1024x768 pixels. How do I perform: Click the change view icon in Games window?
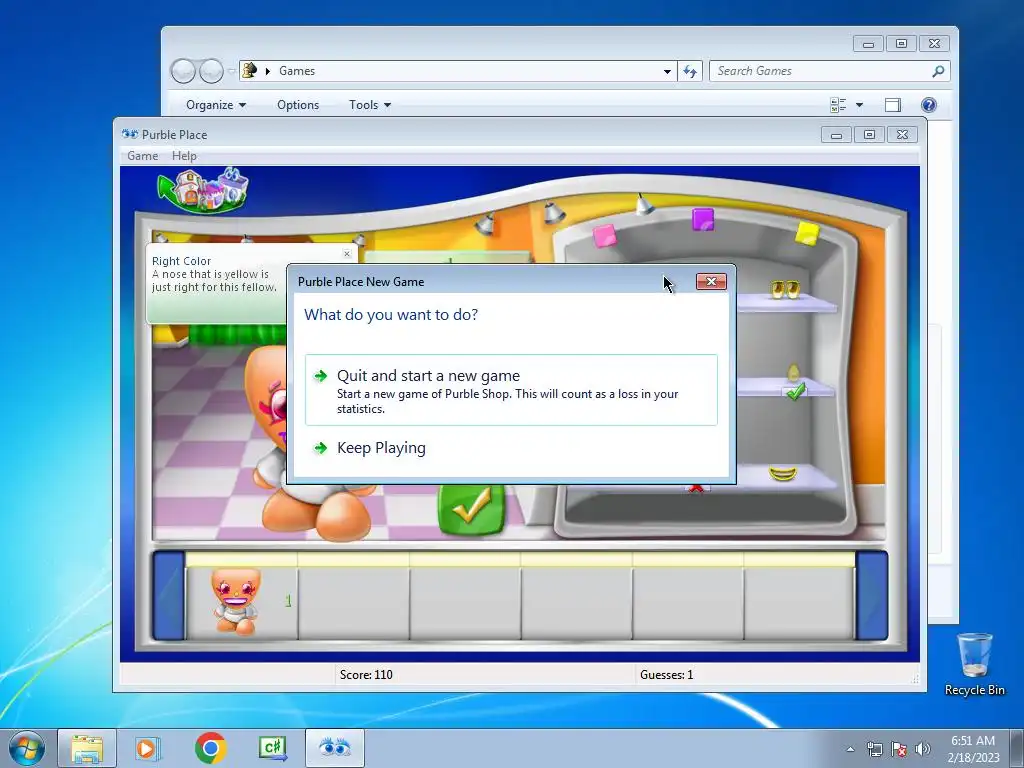tap(838, 105)
